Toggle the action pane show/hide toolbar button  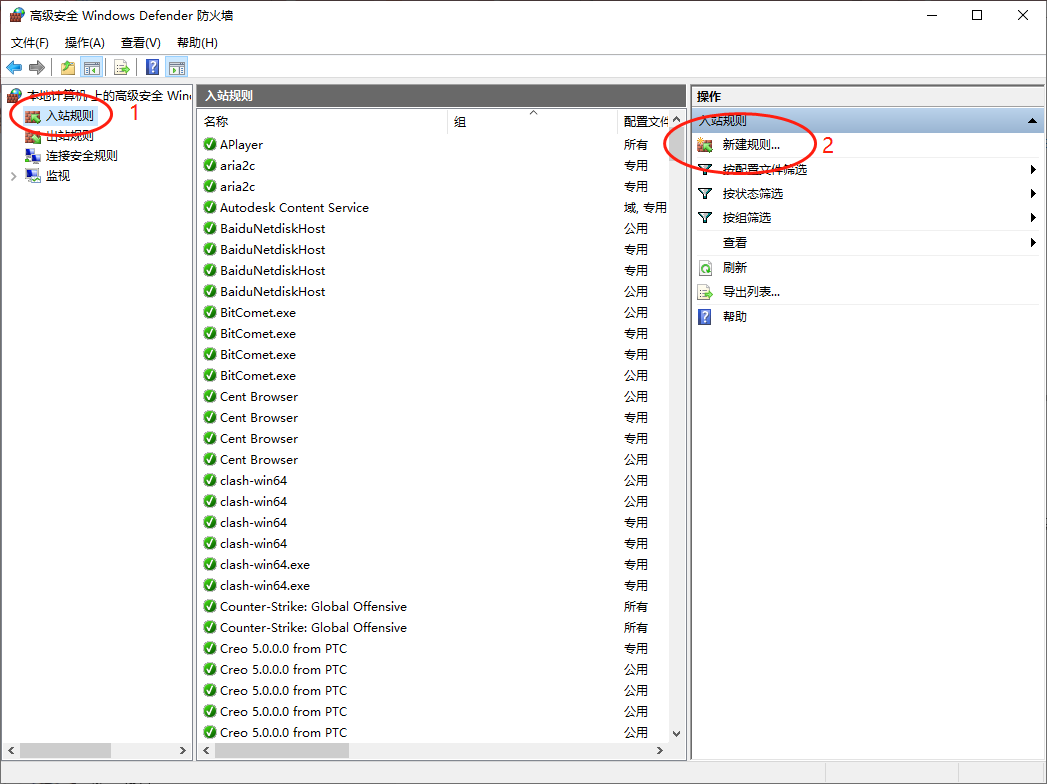[177, 67]
